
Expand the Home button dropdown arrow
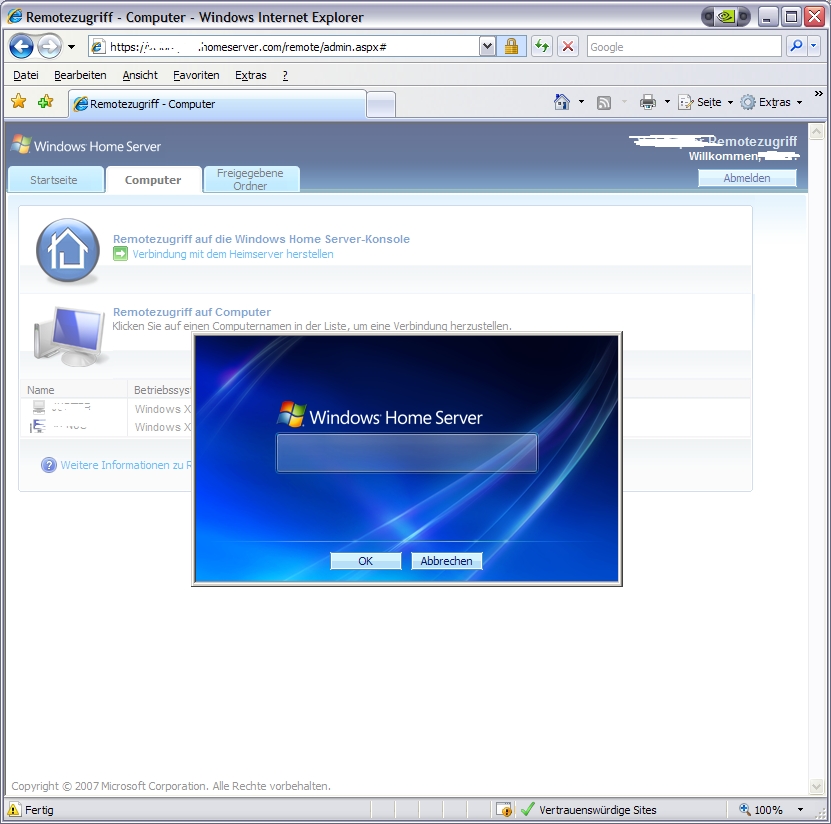point(581,102)
